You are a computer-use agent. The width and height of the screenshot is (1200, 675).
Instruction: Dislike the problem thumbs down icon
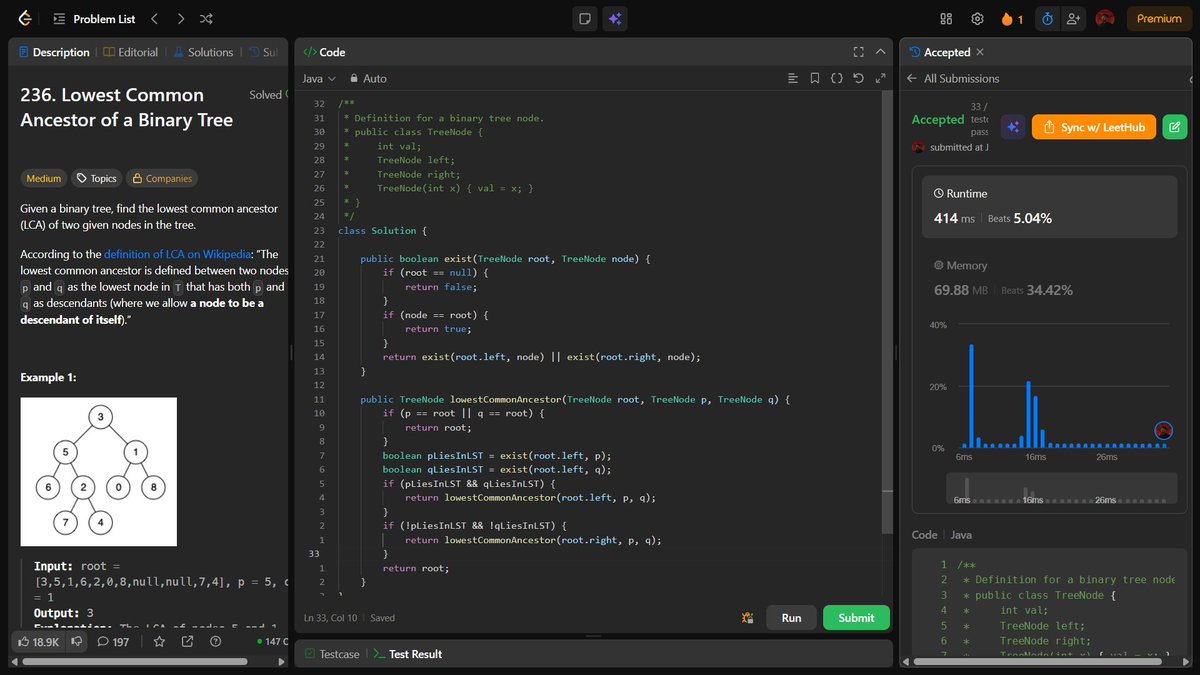coord(76,642)
